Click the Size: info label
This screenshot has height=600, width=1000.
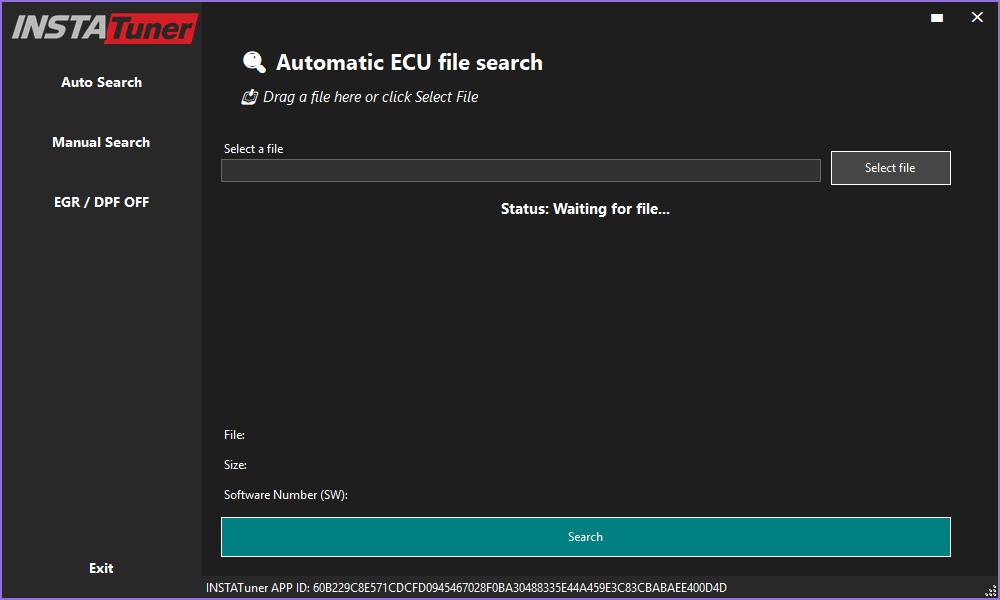[234, 465]
